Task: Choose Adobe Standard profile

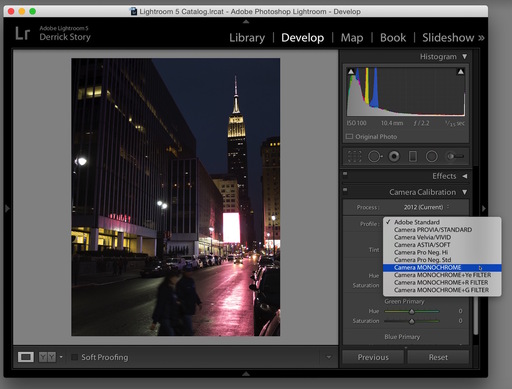Action: 442,222
